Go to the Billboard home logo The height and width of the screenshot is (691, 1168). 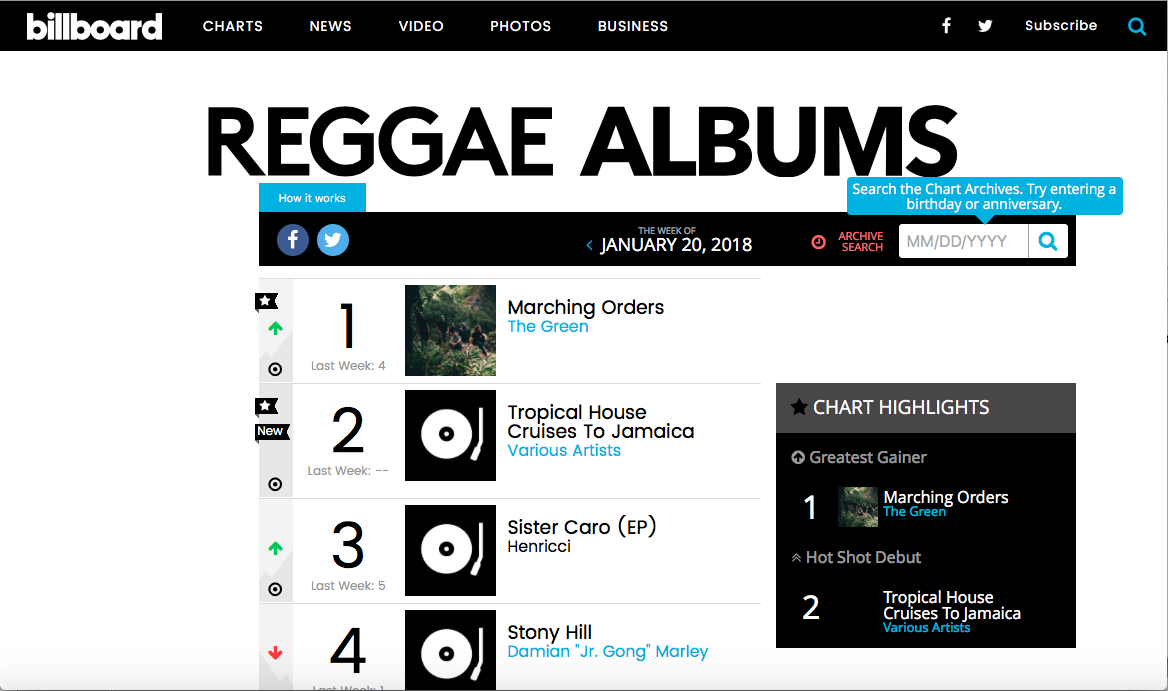click(x=94, y=26)
